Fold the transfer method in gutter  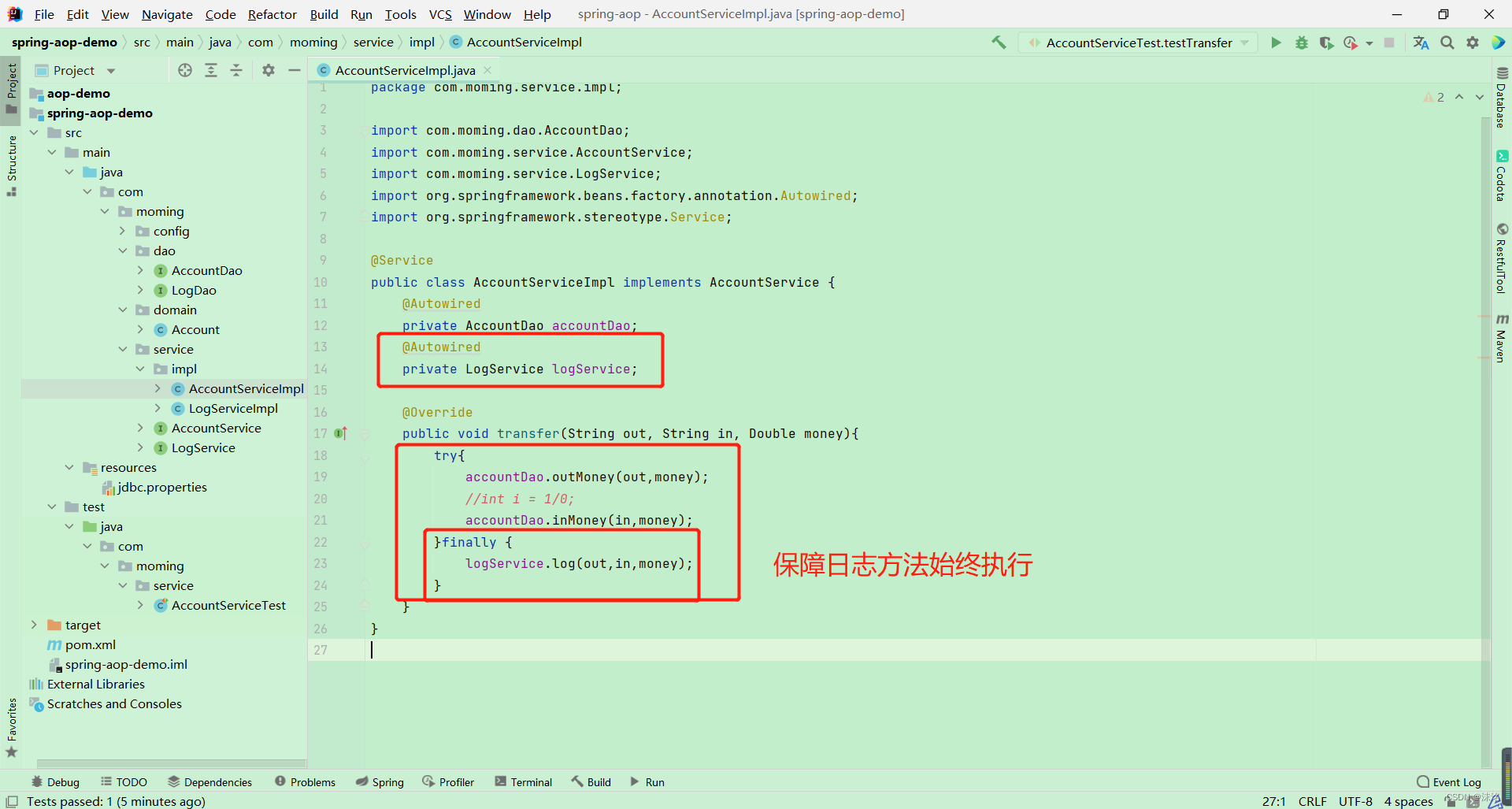click(365, 433)
